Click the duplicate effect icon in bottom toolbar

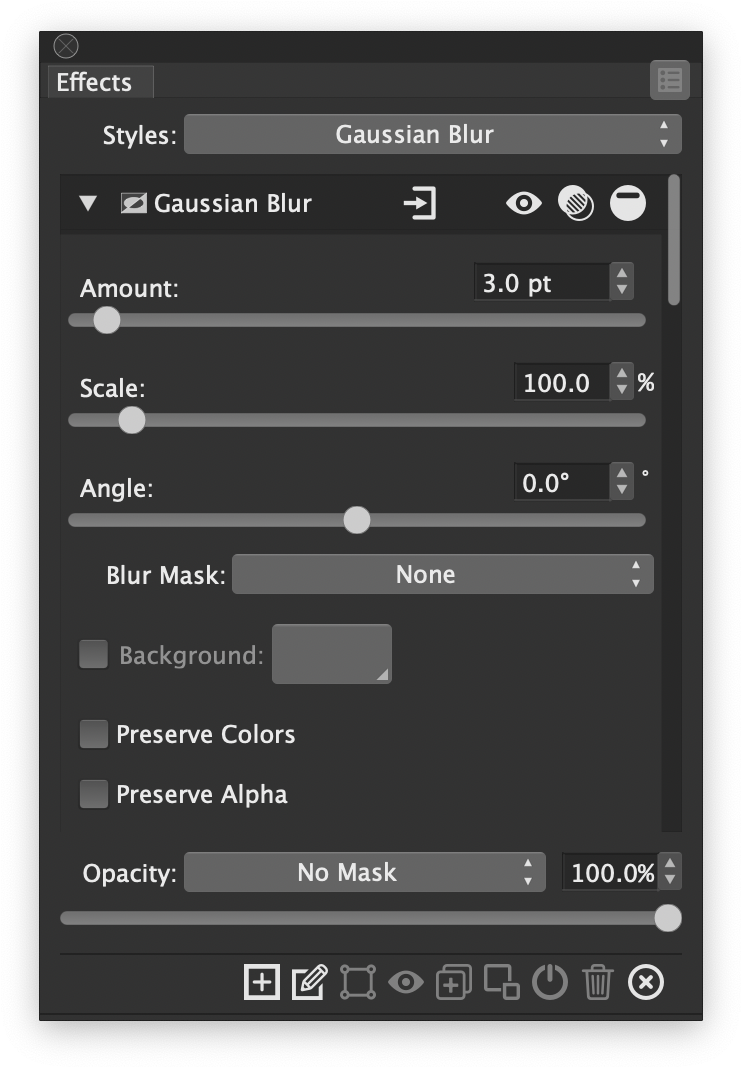pos(453,982)
